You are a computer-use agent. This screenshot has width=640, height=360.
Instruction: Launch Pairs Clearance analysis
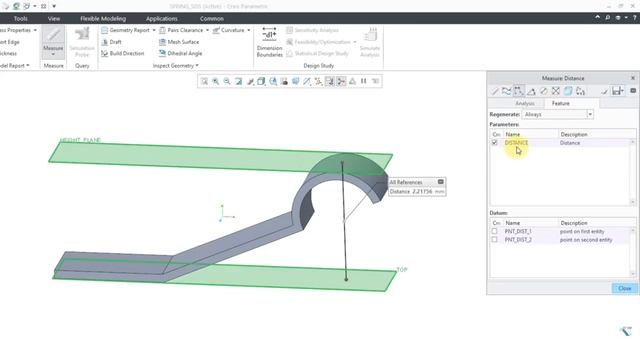coord(181,30)
